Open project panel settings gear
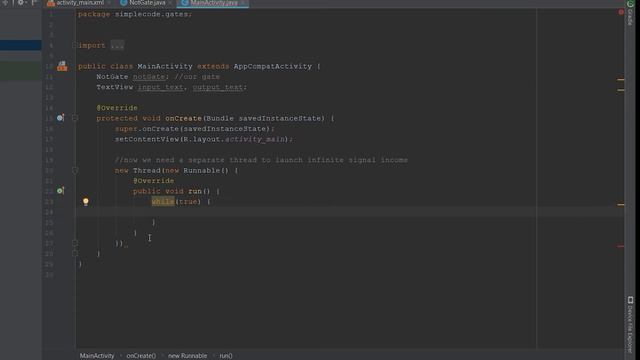 pos(20,2)
